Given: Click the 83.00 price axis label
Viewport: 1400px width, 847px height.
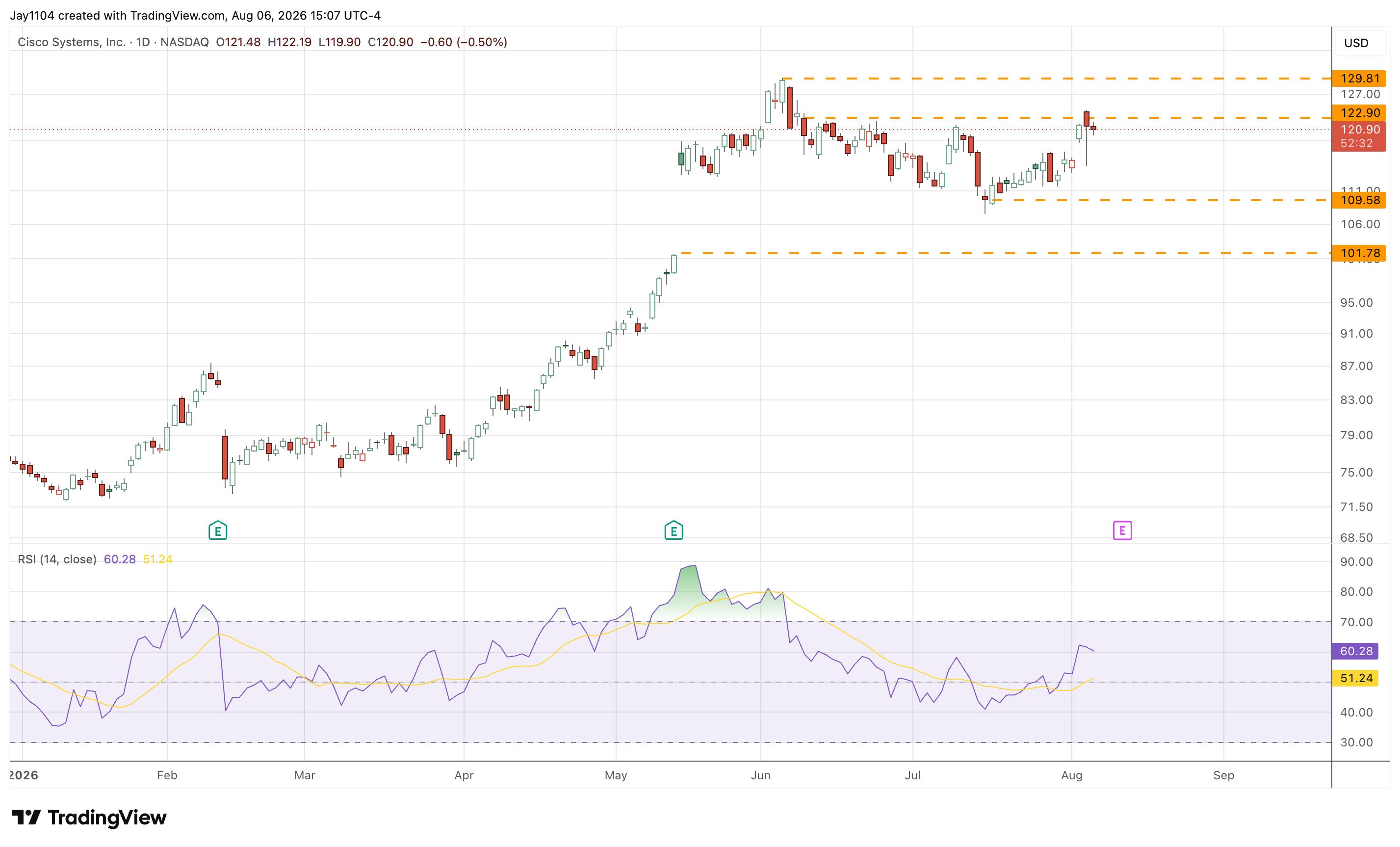Looking at the screenshot, I should coord(1356,399).
